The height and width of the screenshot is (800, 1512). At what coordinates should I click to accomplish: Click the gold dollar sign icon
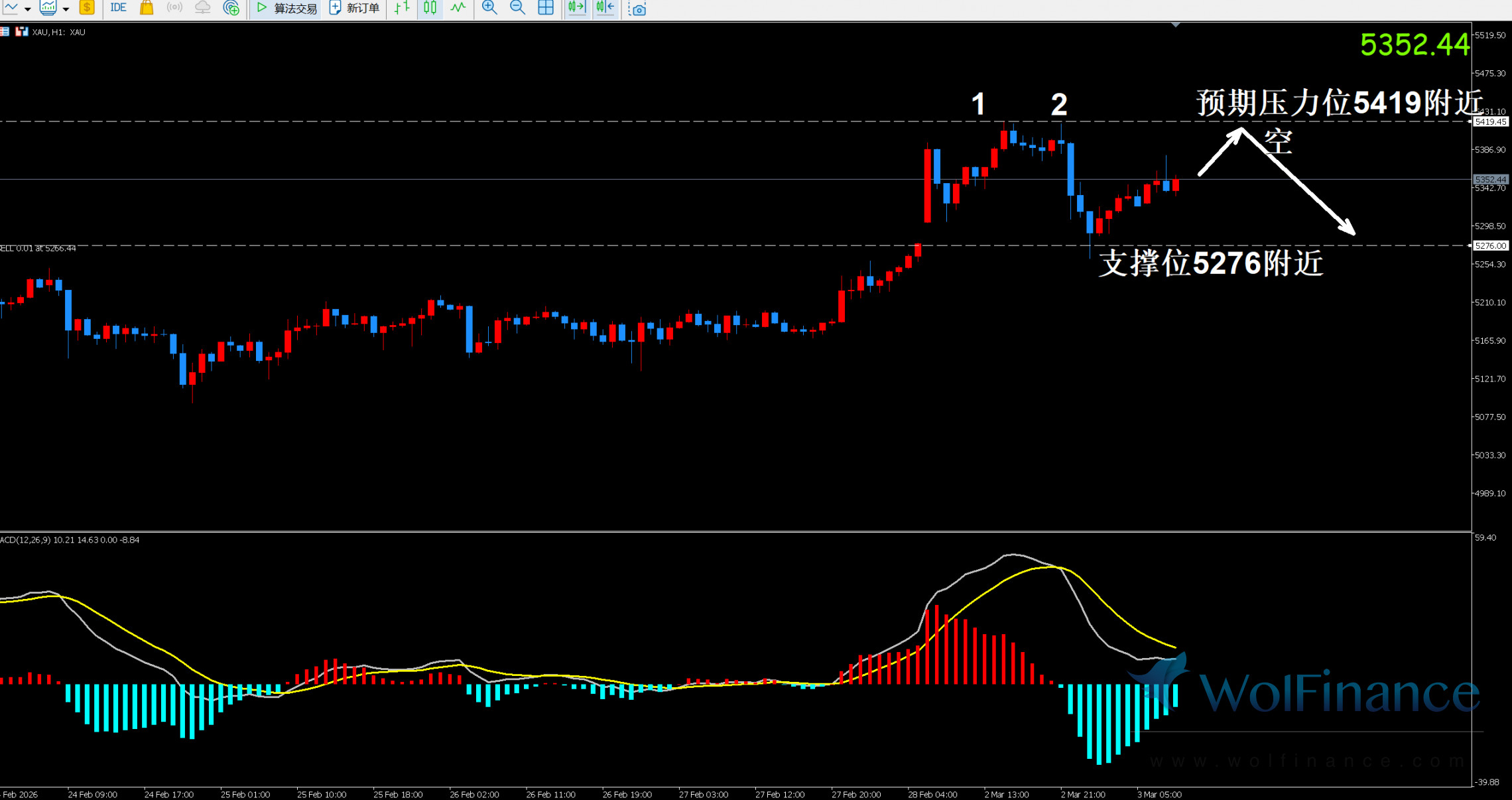click(x=87, y=8)
